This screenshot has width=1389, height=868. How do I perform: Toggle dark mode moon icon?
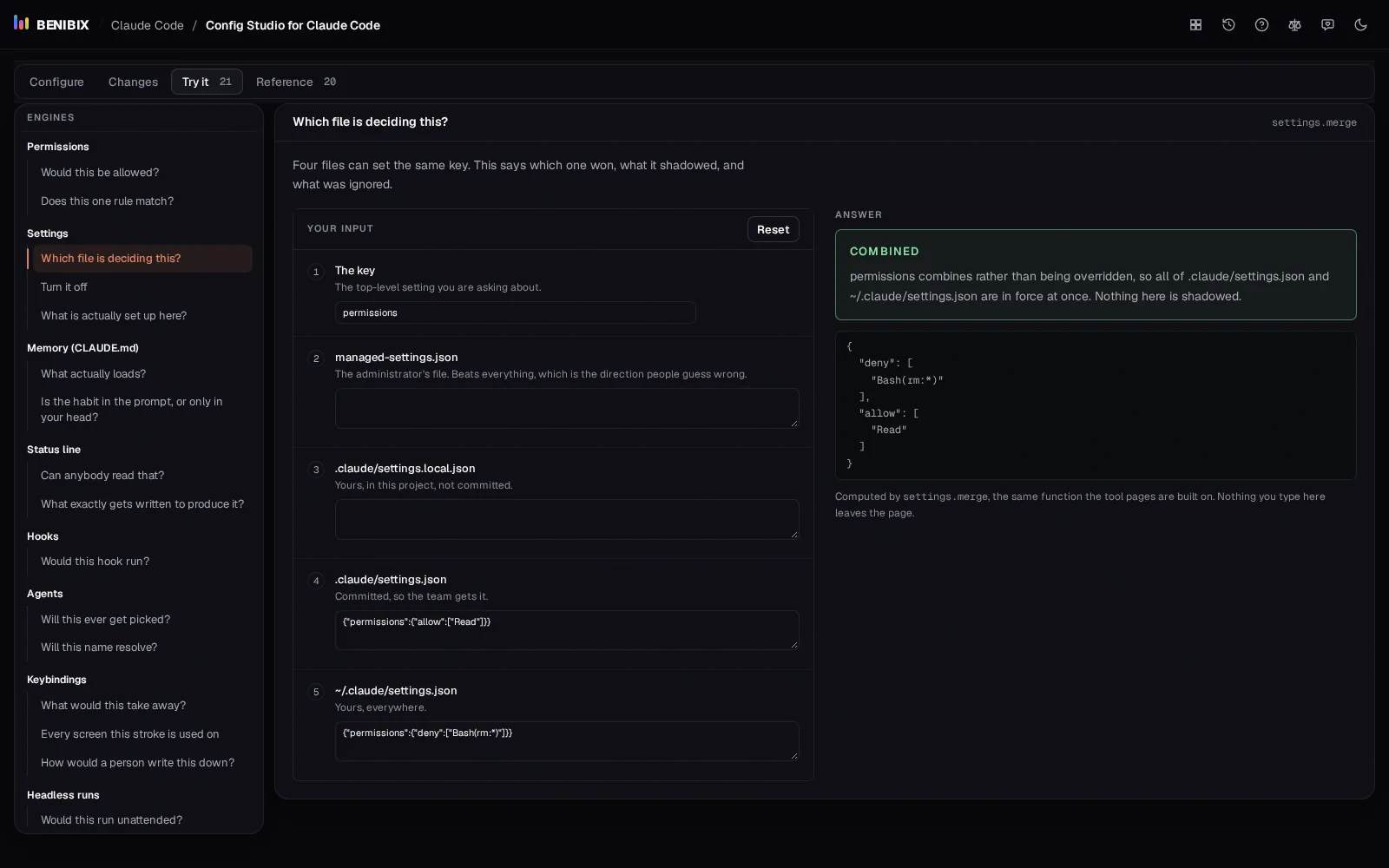coord(1360,25)
